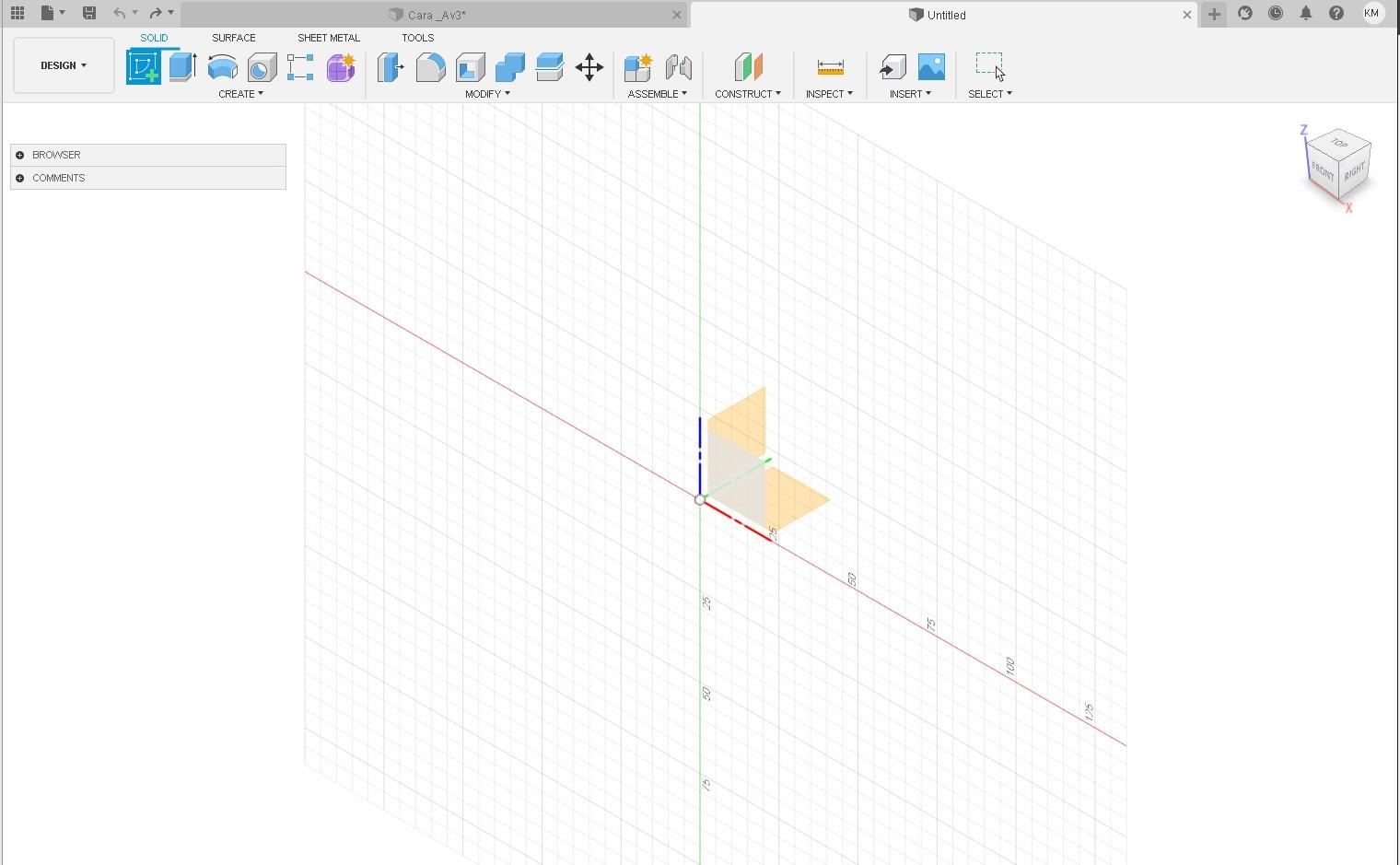This screenshot has width=1400, height=865.
Task: Expand the INSERT menu
Action: [910, 94]
